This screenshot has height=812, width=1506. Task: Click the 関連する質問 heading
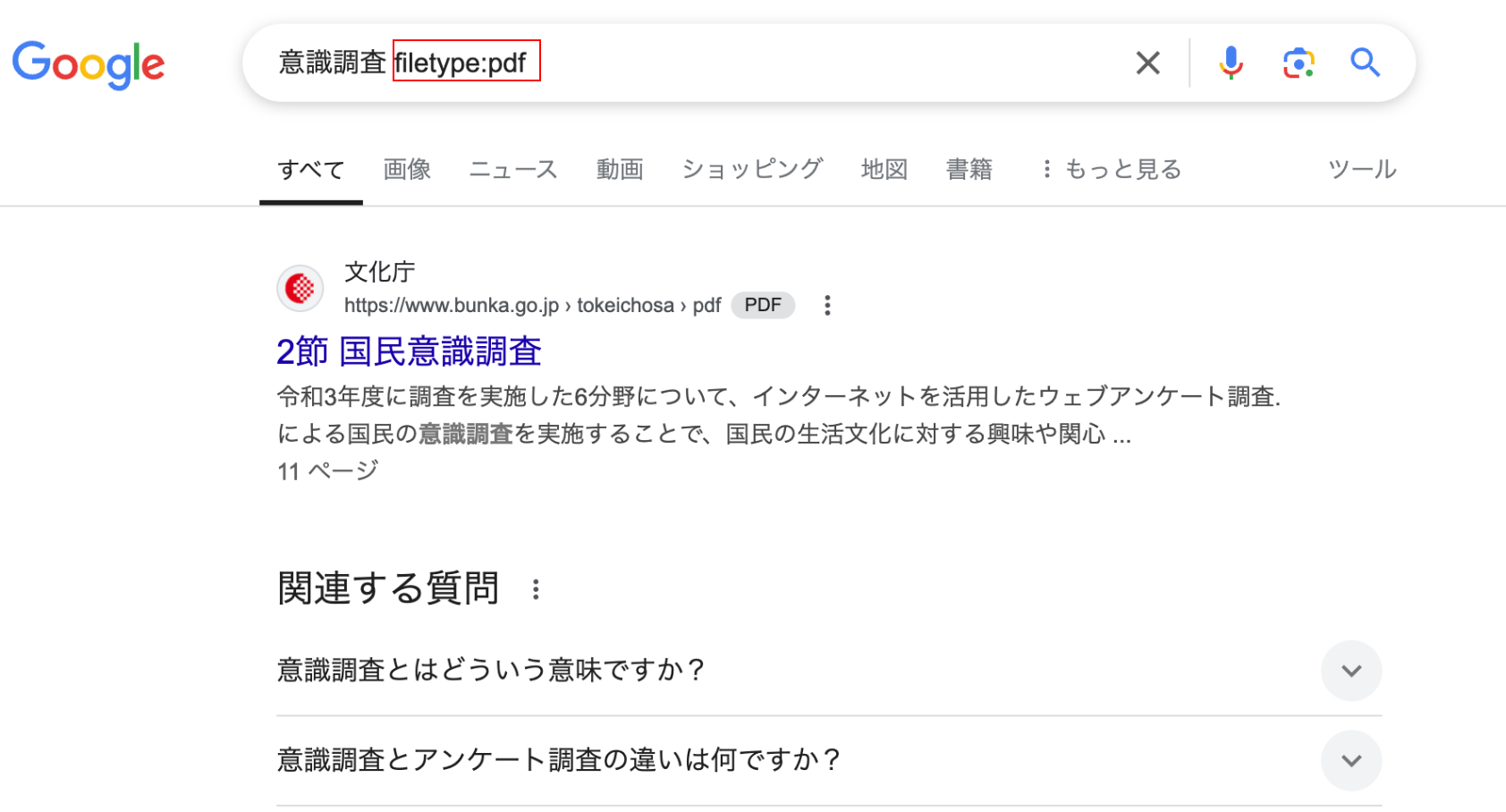[388, 588]
